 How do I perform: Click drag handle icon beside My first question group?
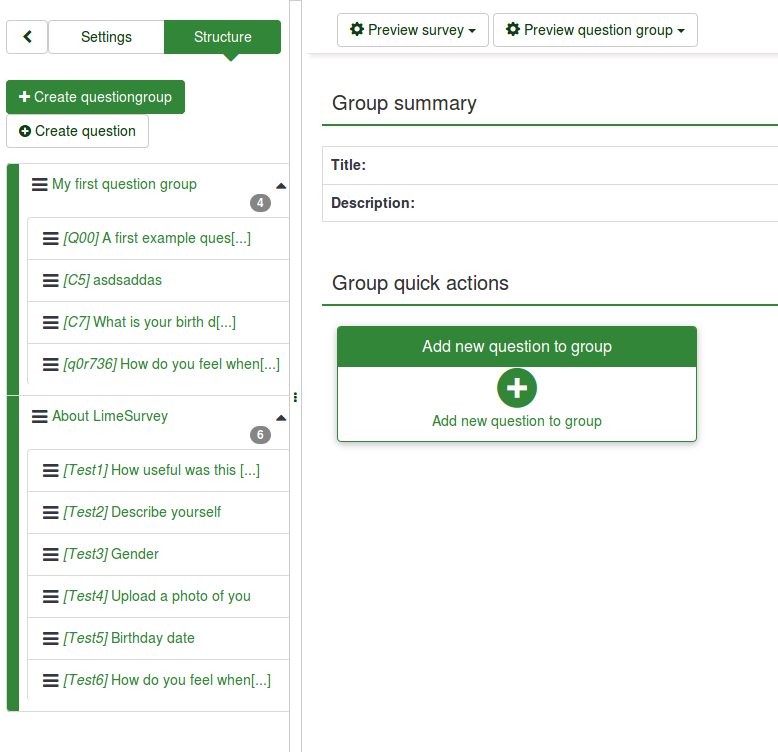point(40,185)
